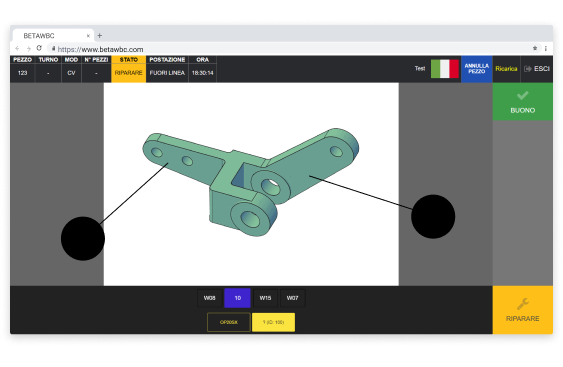Select the W08 station tab

tap(209, 298)
